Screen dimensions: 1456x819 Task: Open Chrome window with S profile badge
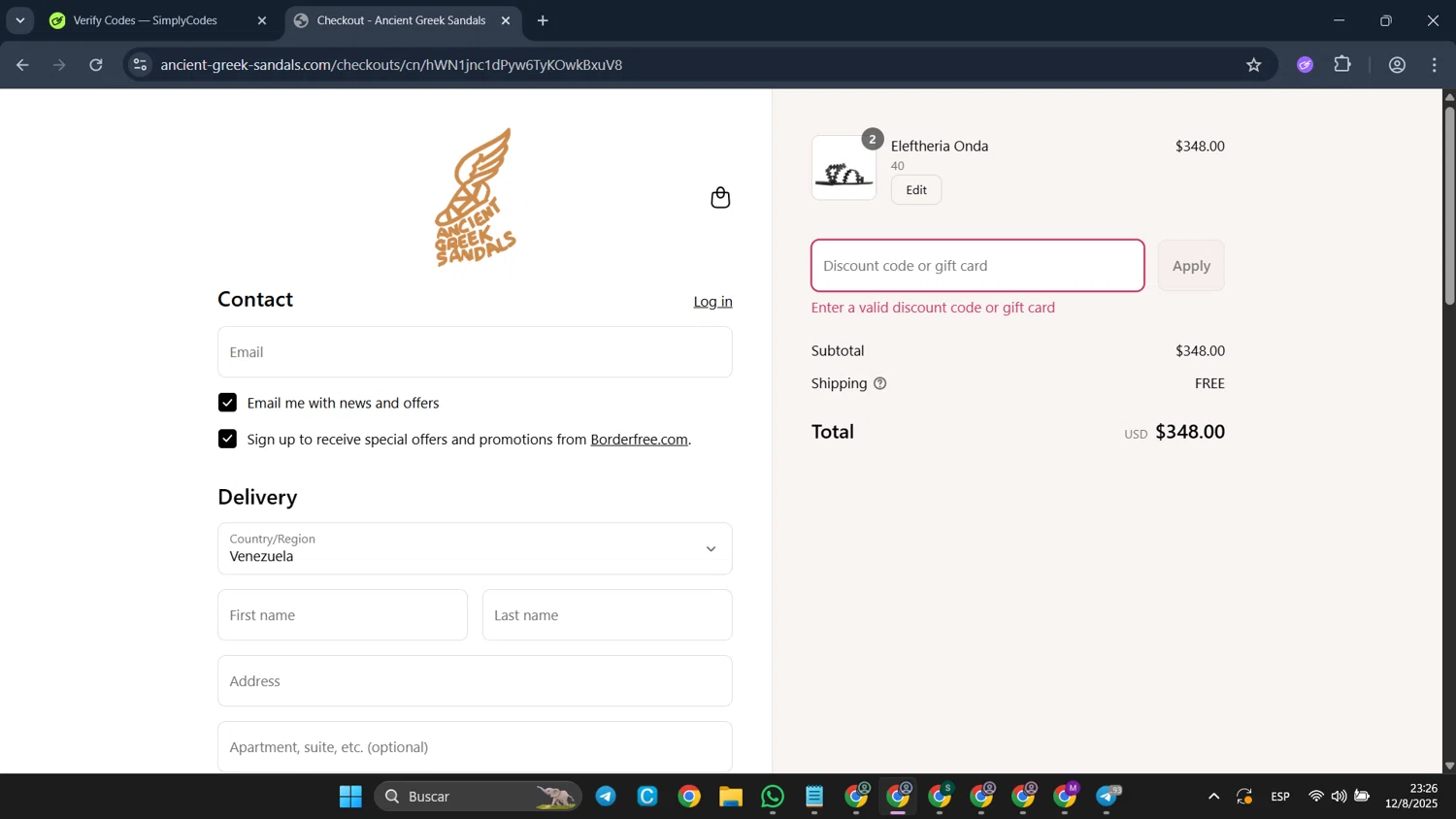[941, 797]
